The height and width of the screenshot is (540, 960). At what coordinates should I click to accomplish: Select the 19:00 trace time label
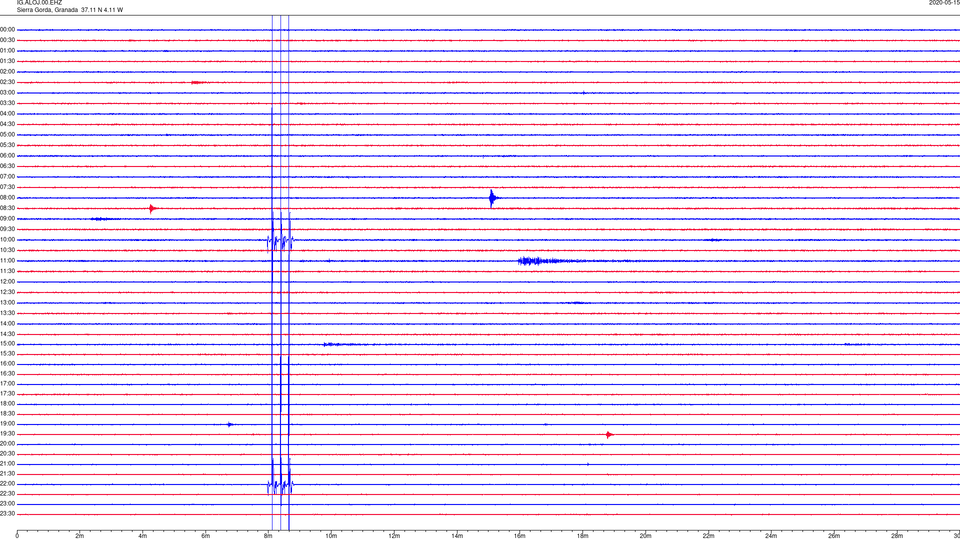pyautogui.click(x=7, y=424)
